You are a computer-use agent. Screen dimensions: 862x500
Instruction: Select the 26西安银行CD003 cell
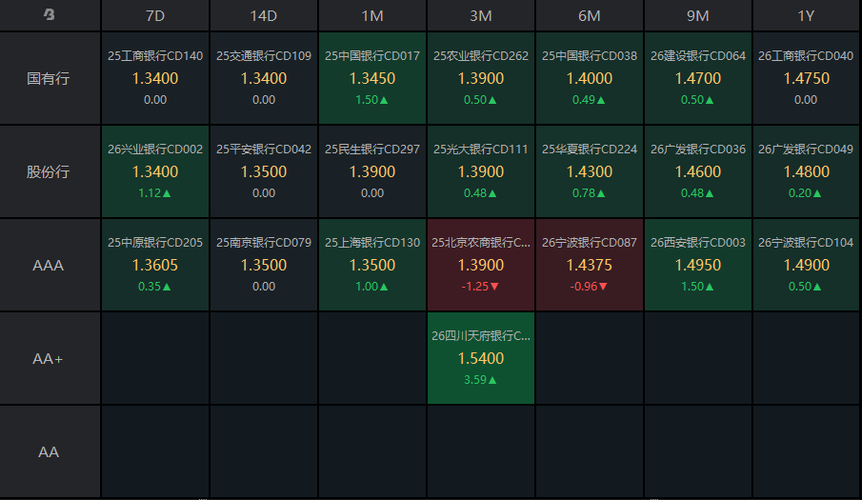(x=698, y=265)
